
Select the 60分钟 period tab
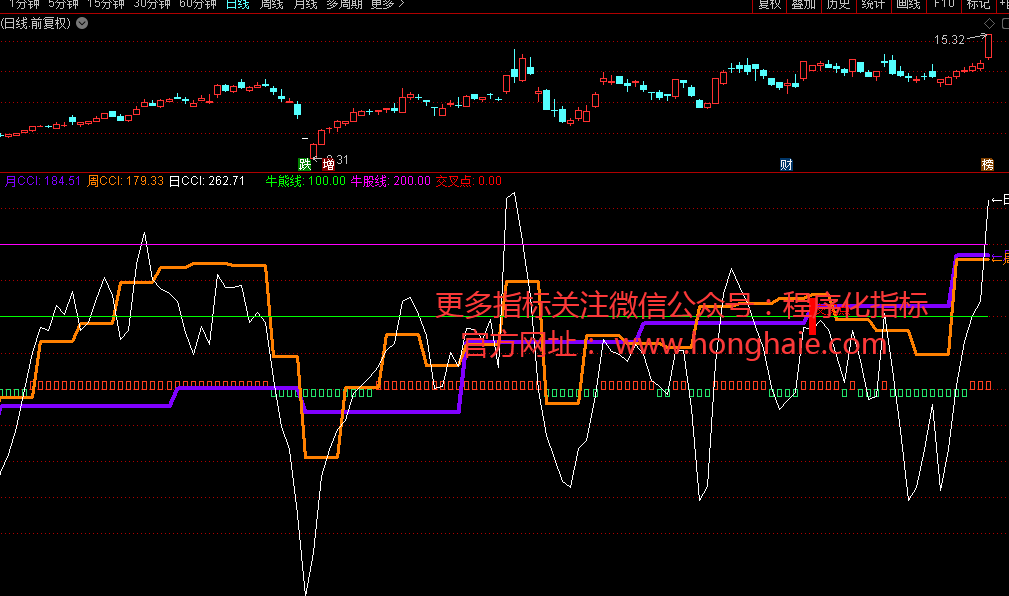pyautogui.click(x=198, y=4)
